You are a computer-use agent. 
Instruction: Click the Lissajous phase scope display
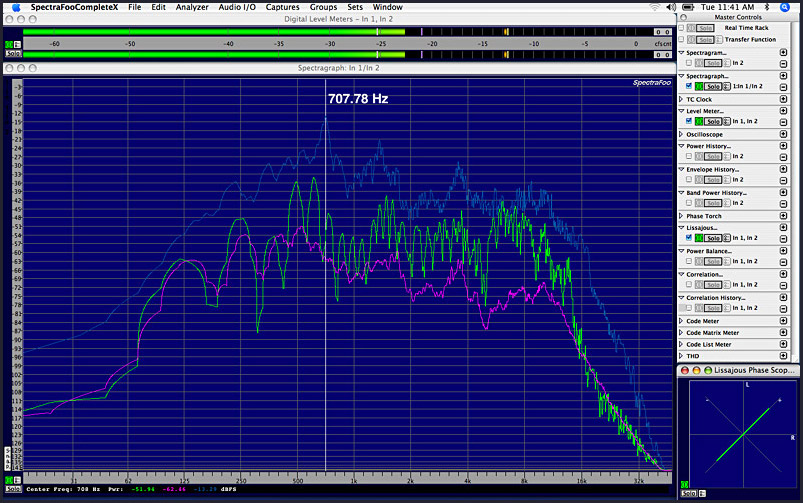[742, 434]
